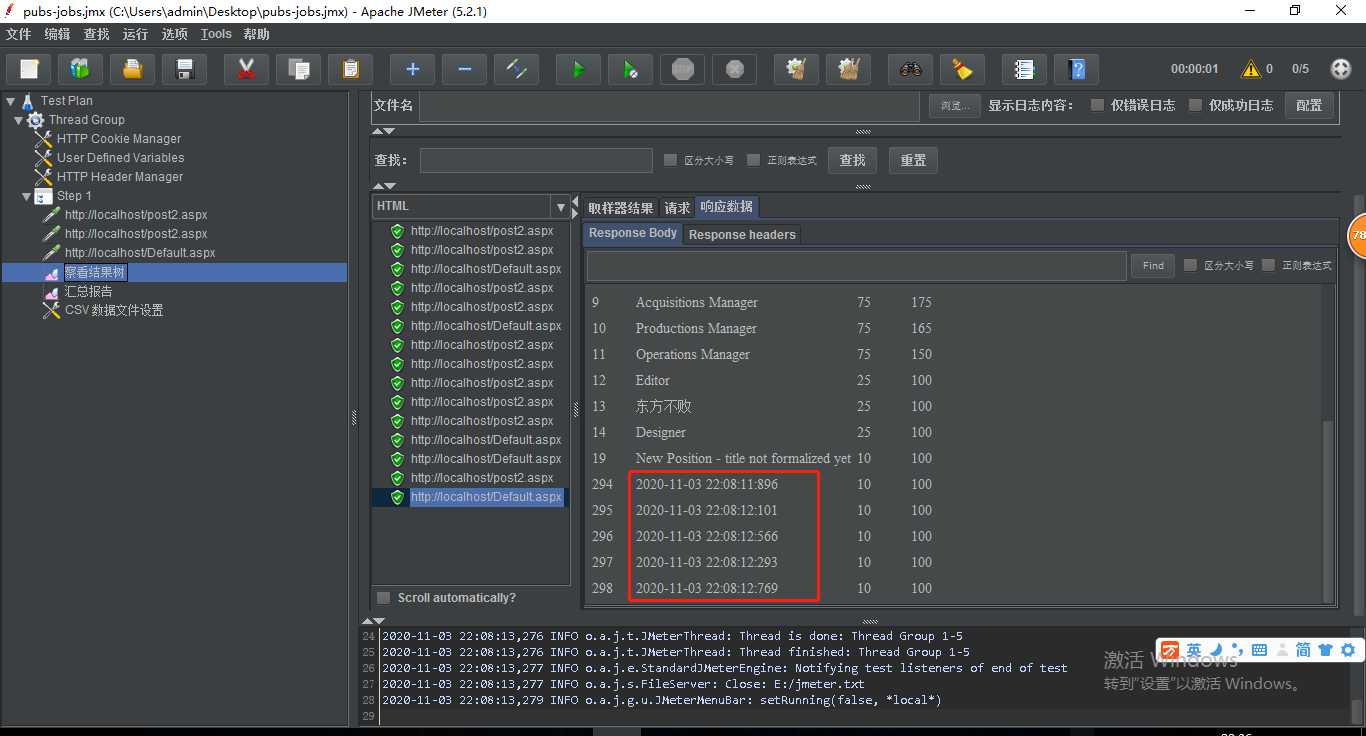
Task: Click the yellow warning triangle icon
Action: [1250, 69]
